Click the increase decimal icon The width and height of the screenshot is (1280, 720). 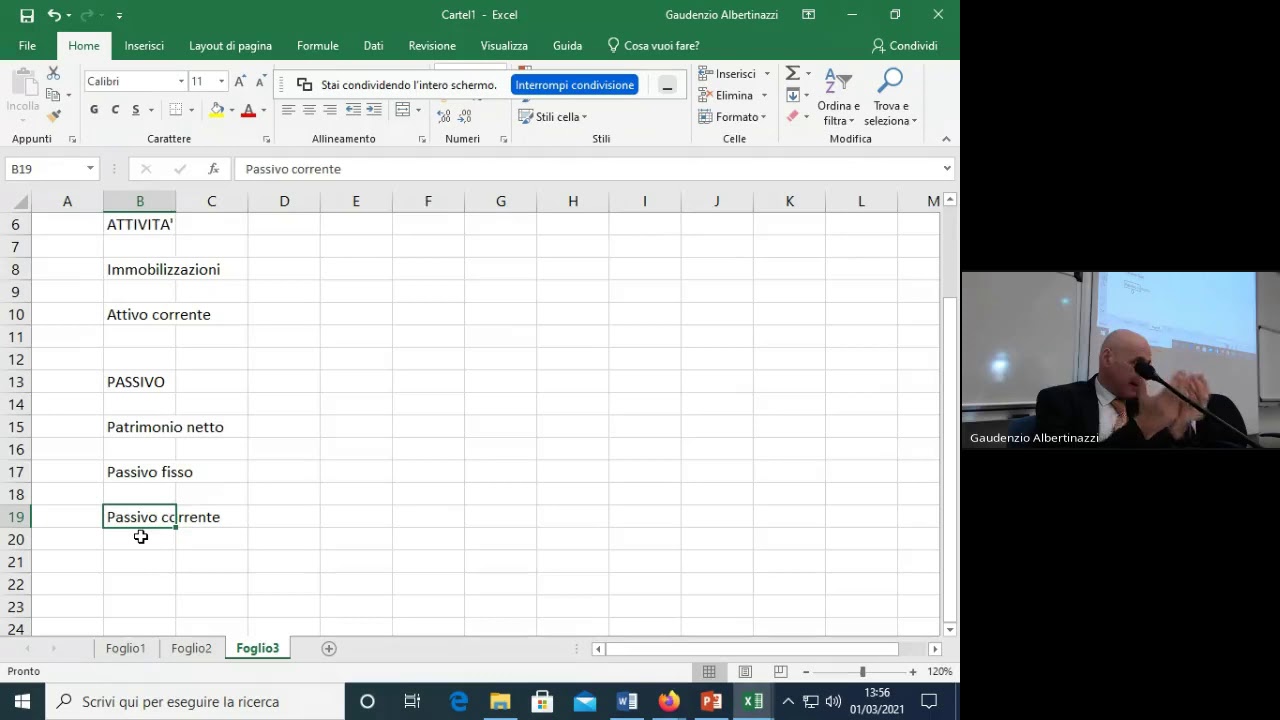pos(444,117)
